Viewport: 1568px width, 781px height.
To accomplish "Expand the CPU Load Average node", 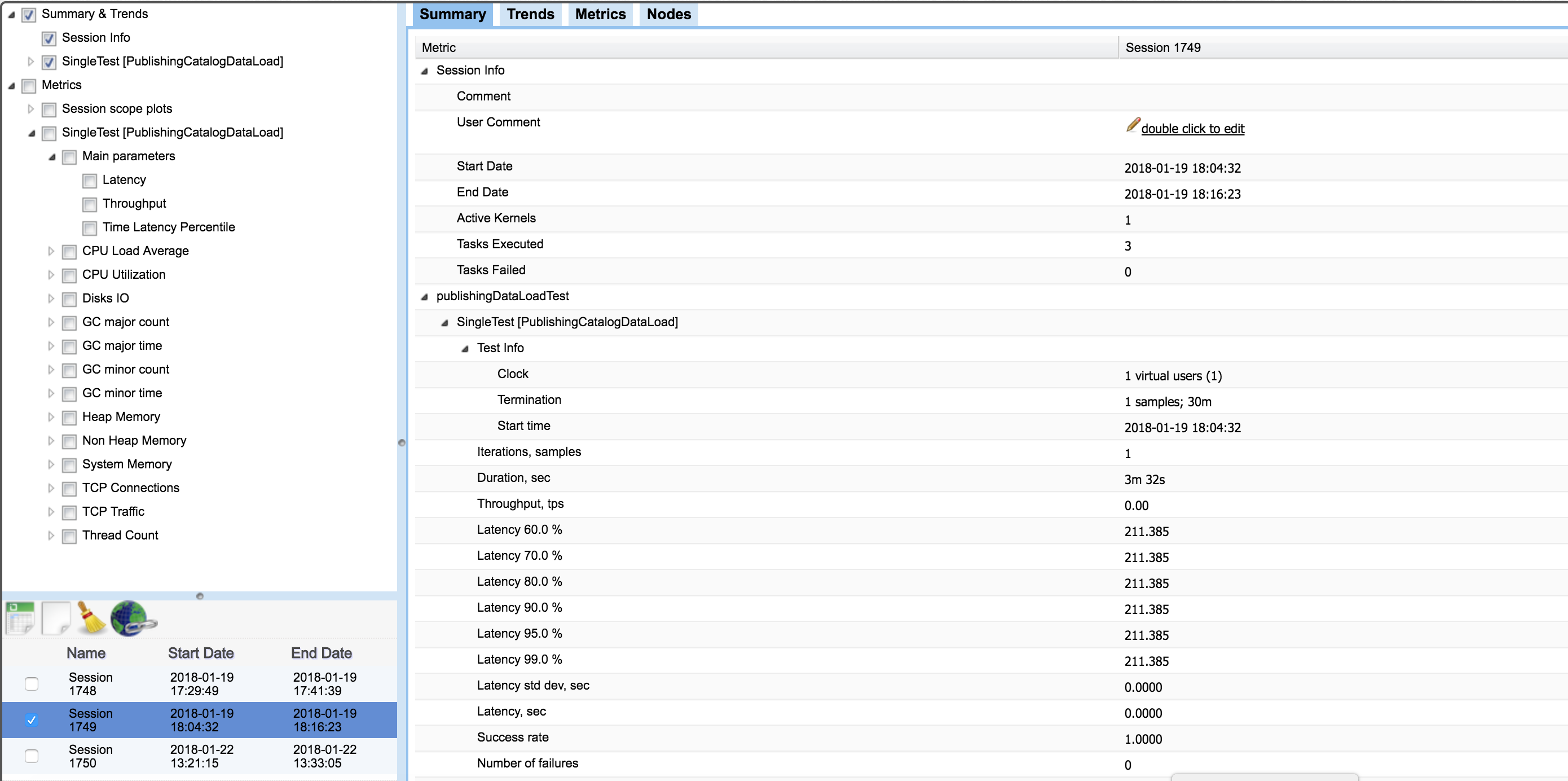I will [51, 251].
